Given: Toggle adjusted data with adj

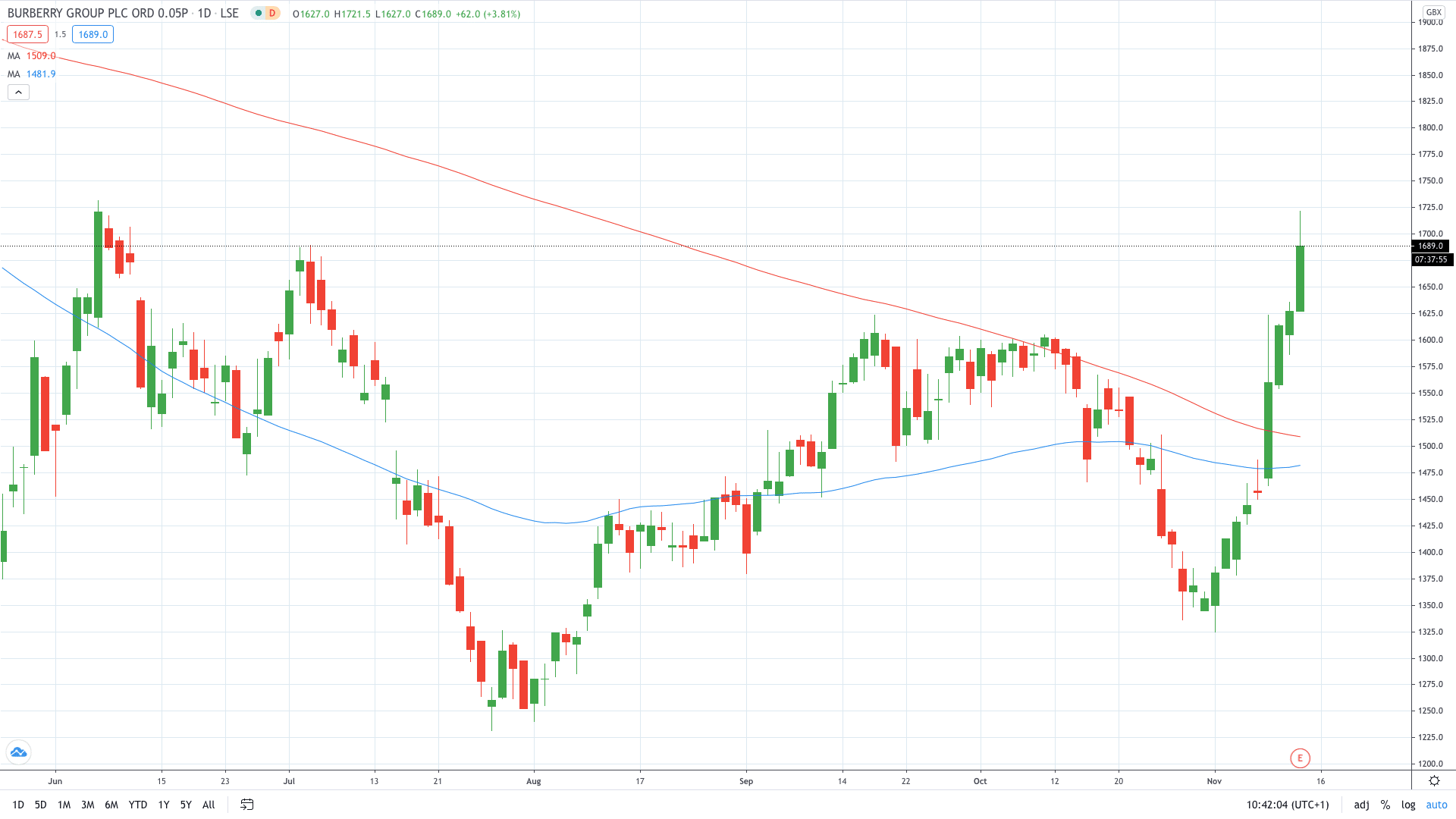Looking at the screenshot, I should 1362,805.
